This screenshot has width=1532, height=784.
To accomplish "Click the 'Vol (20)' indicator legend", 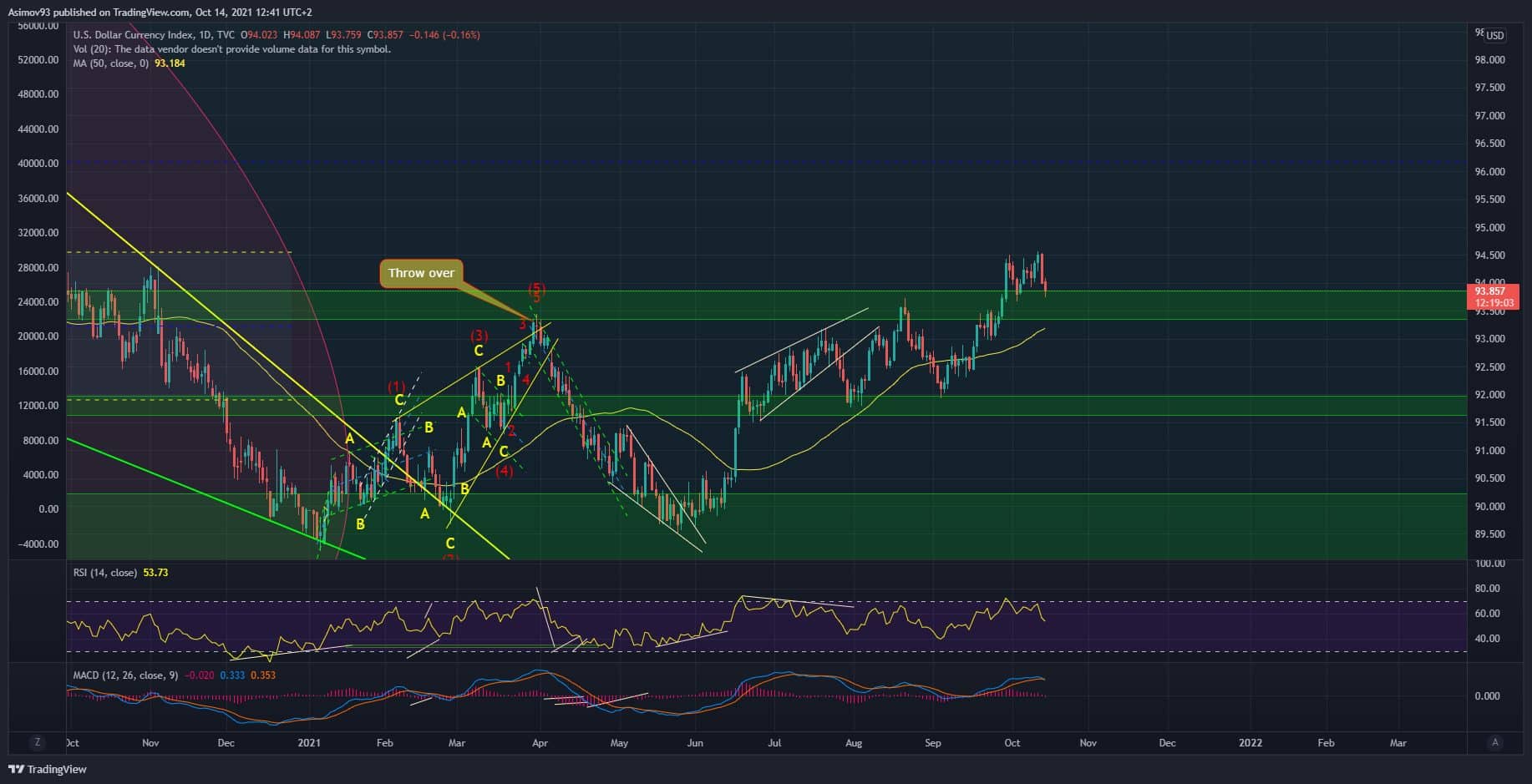I will (x=232, y=49).
